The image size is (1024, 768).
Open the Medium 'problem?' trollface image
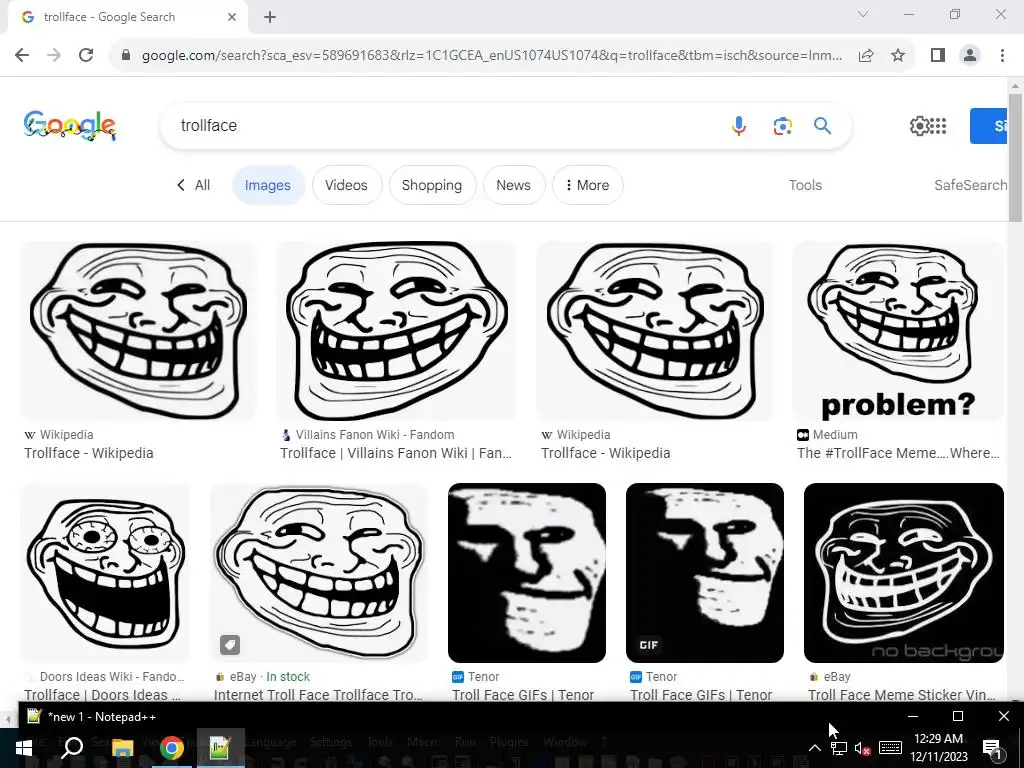(897, 330)
